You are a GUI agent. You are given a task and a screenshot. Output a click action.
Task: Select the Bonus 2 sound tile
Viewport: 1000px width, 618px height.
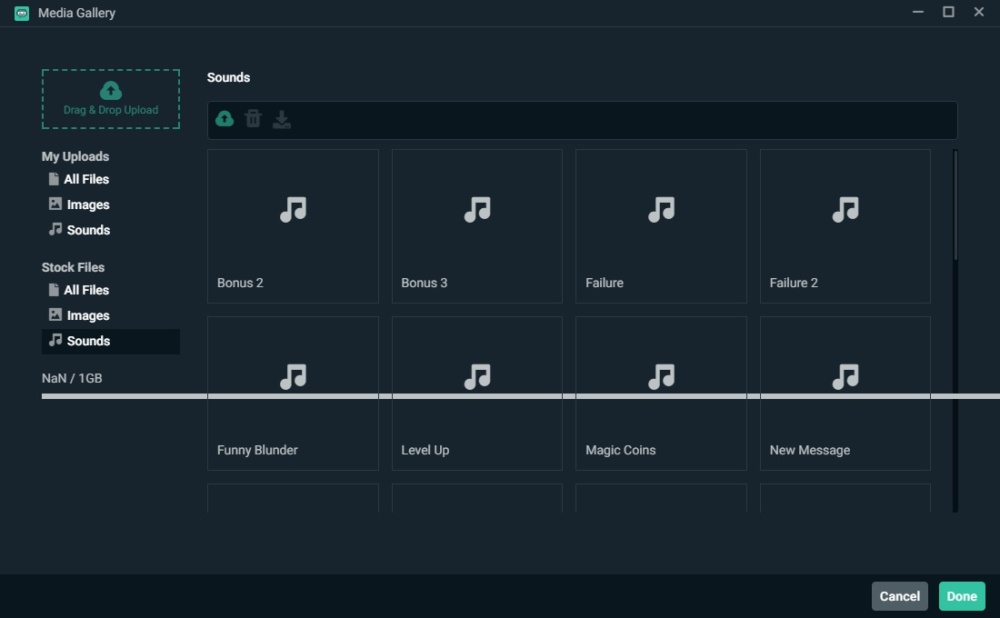click(293, 226)
